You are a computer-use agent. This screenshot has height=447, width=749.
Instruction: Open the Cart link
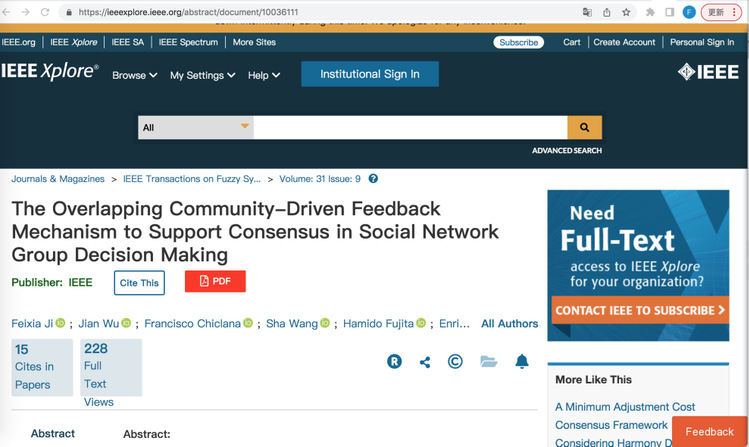click(x=571, y=42)
